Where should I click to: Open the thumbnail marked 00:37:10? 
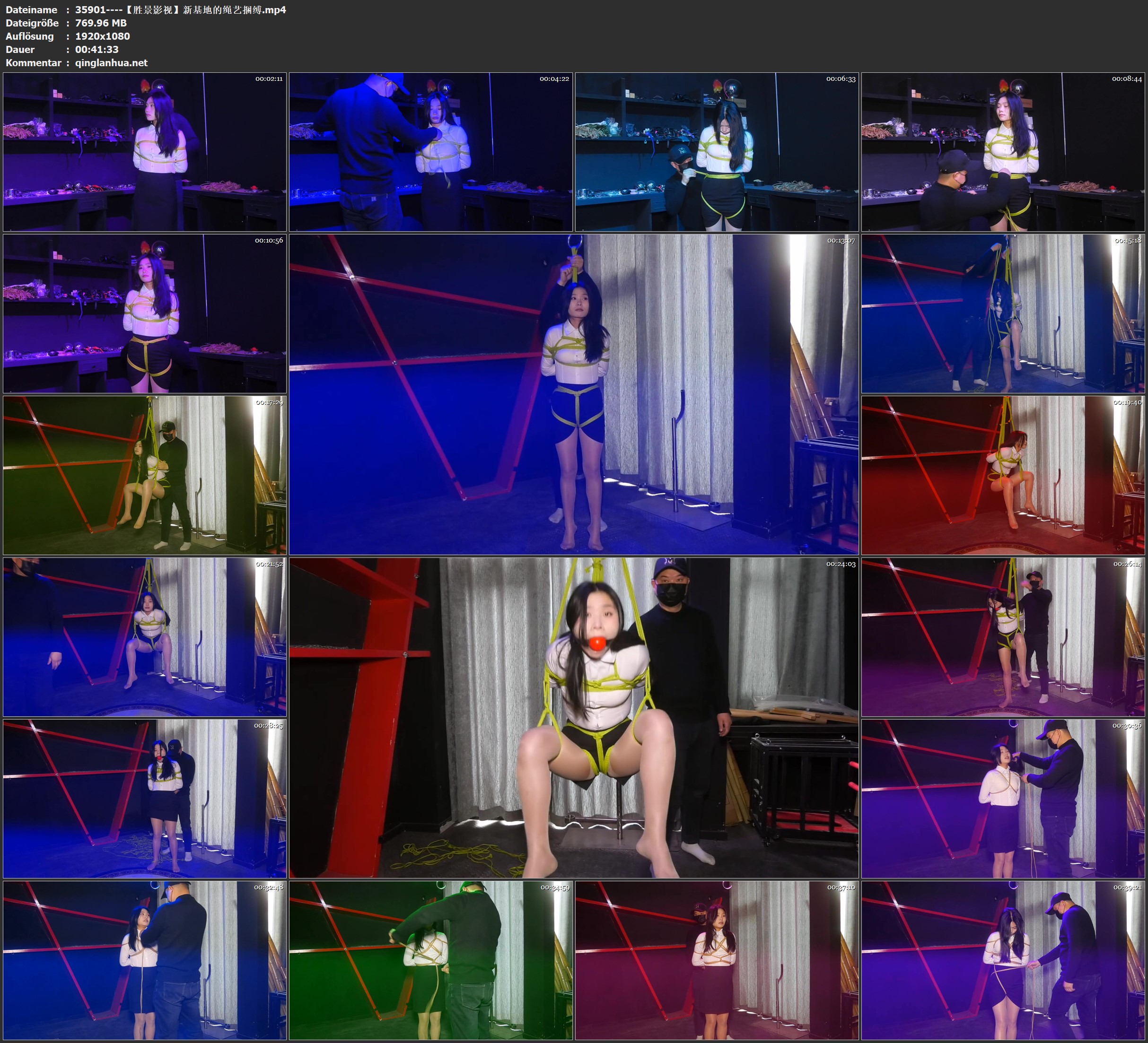tap(717, 960)
